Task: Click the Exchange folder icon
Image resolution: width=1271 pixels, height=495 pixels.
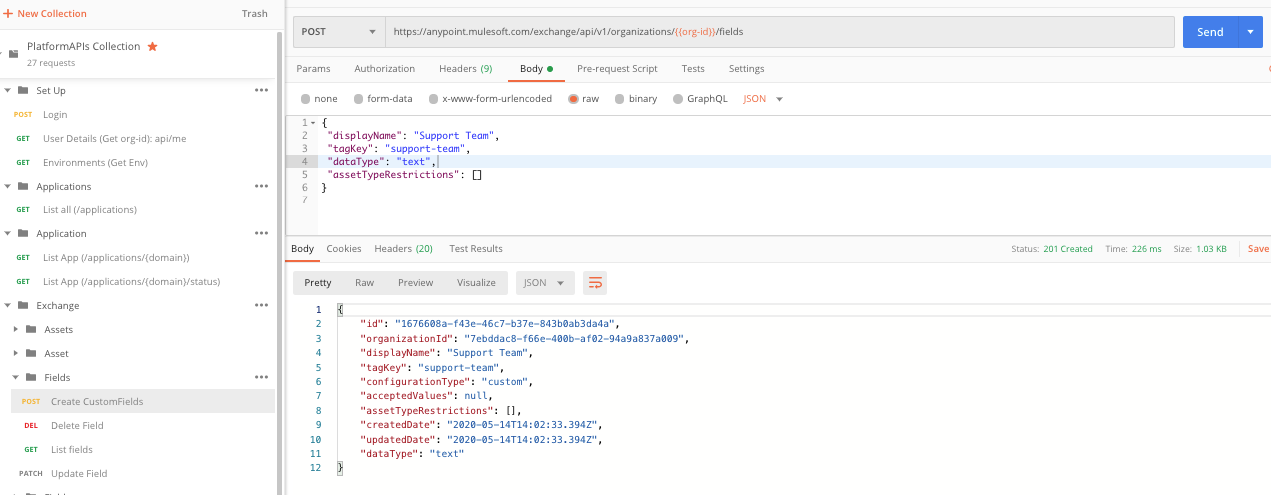Action: (x=23, y=305)
